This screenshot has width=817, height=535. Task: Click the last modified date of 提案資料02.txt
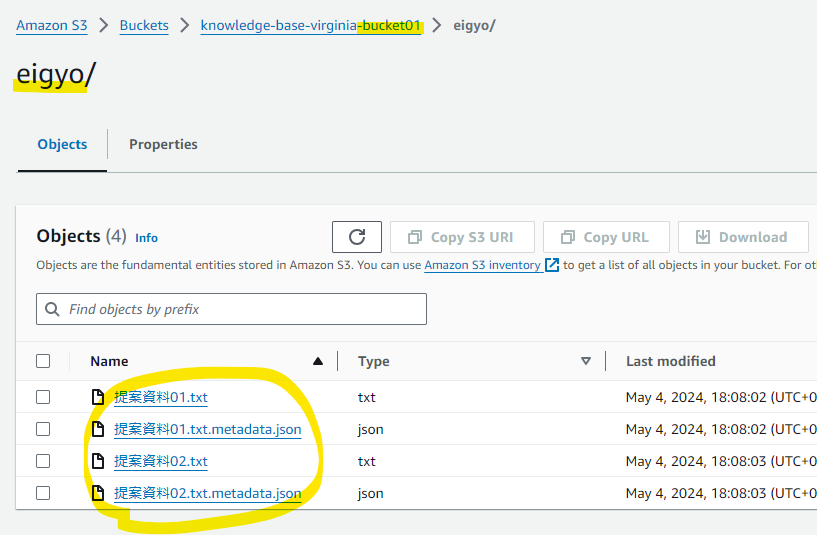click(721, 462)
